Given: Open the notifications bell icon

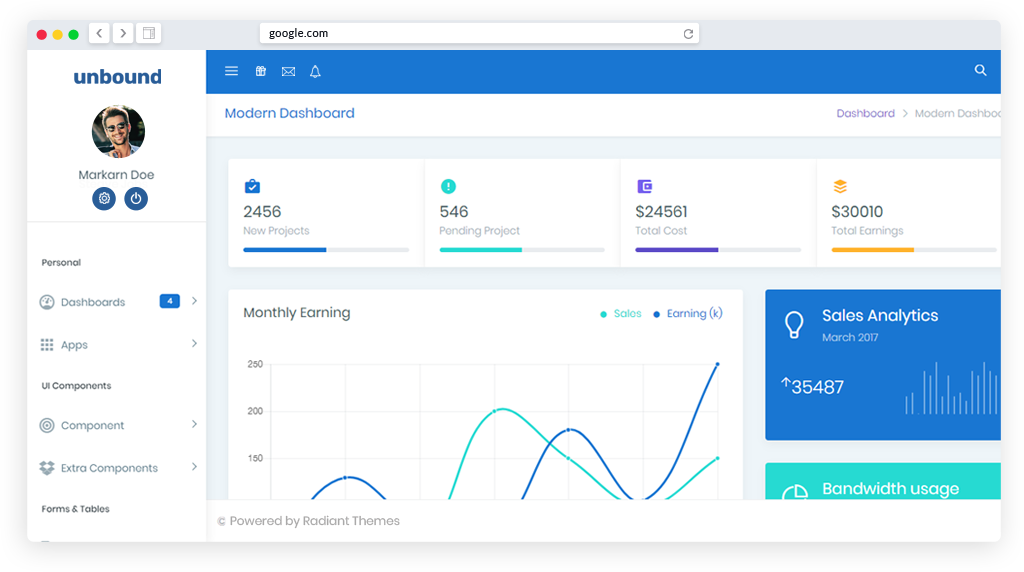Looking at the screenshot, I should point(315,71).
